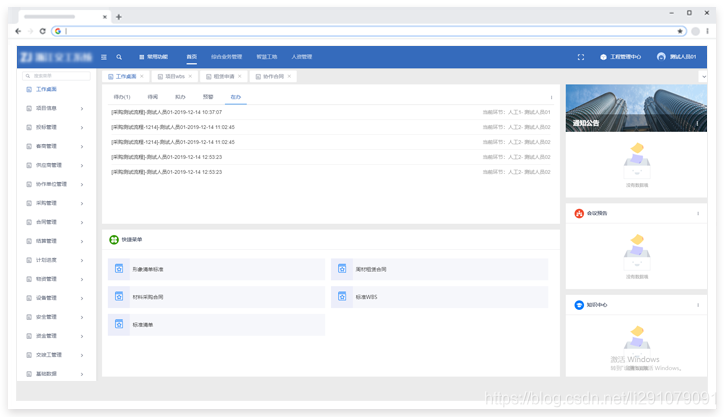726x417 pixels.
Task: Expand the 物资管理 menu chevron
Action: [82, 280]
